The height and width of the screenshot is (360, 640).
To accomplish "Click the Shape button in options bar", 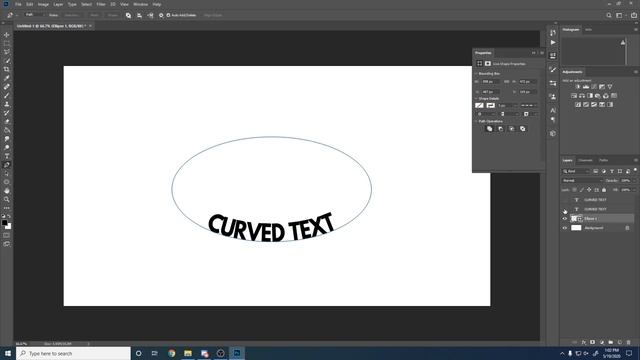I will click(113, 15).
